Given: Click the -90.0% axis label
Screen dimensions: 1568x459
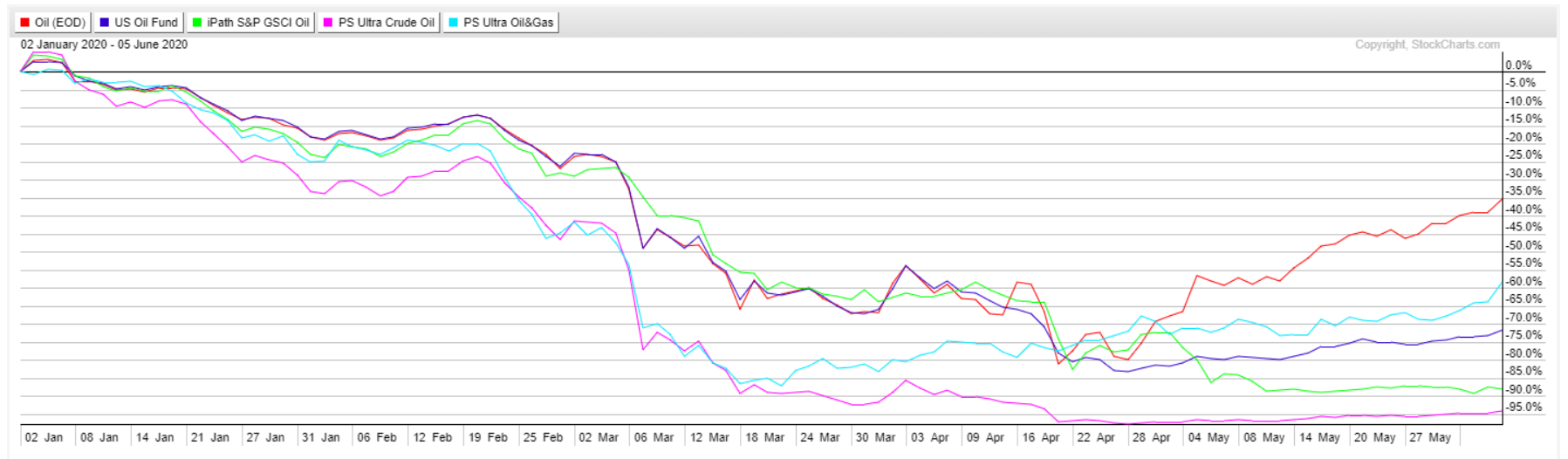Looking at the screenshot, I should [1523, 389].
